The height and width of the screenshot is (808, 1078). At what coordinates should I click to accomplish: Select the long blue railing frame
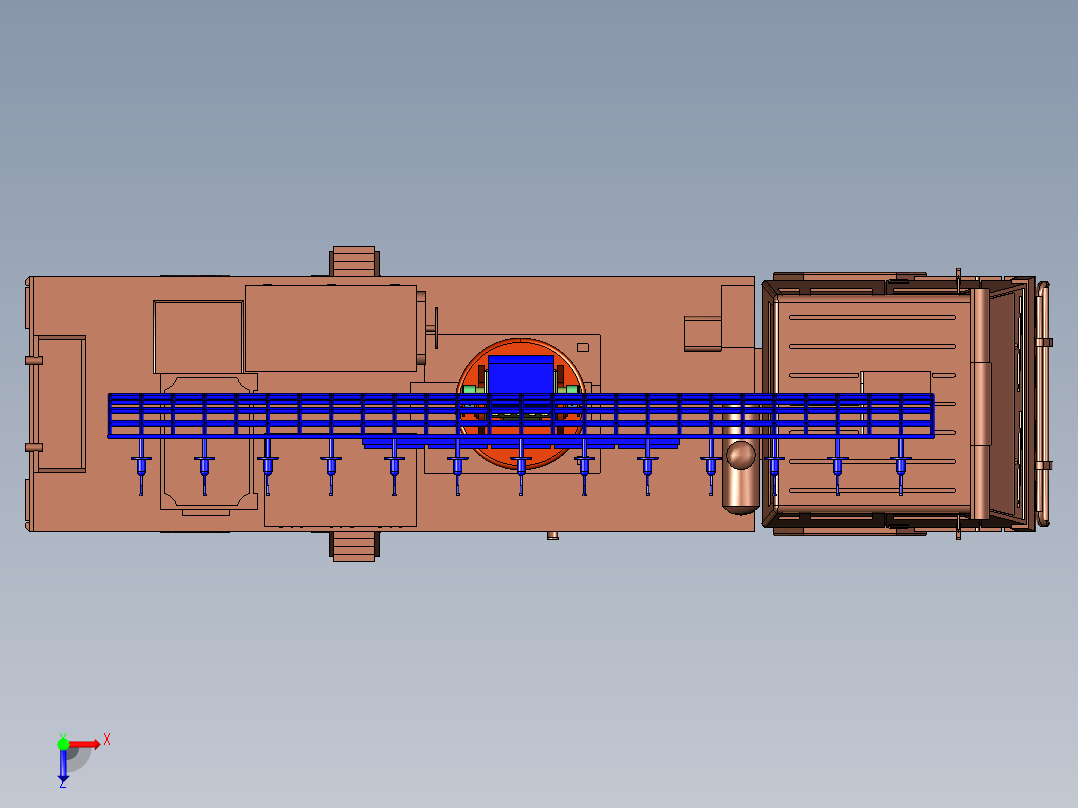pos(520,415)
